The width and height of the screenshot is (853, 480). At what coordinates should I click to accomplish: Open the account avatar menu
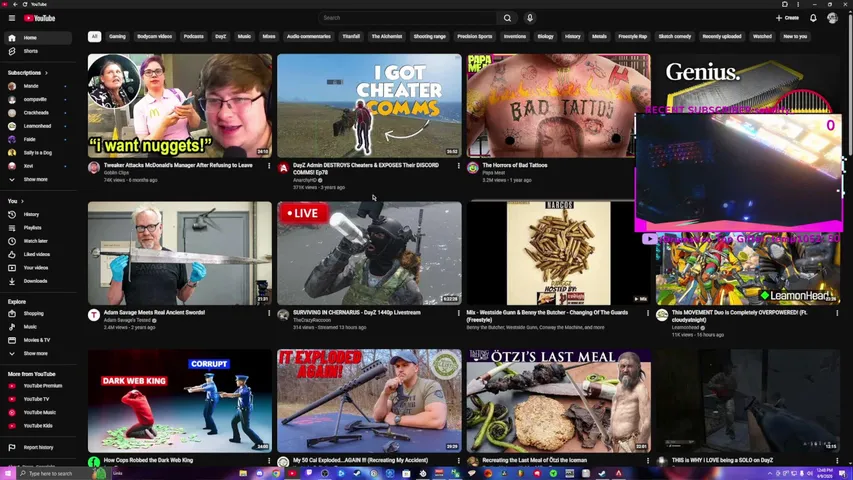tap(832, 18)
